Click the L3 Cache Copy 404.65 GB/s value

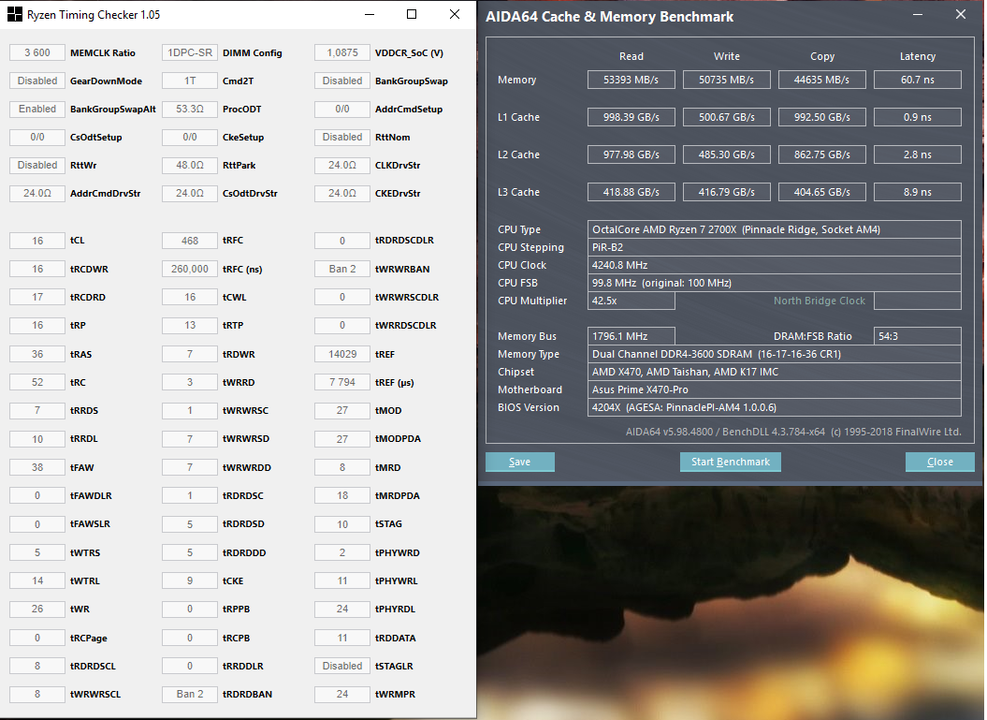[822, 192]
